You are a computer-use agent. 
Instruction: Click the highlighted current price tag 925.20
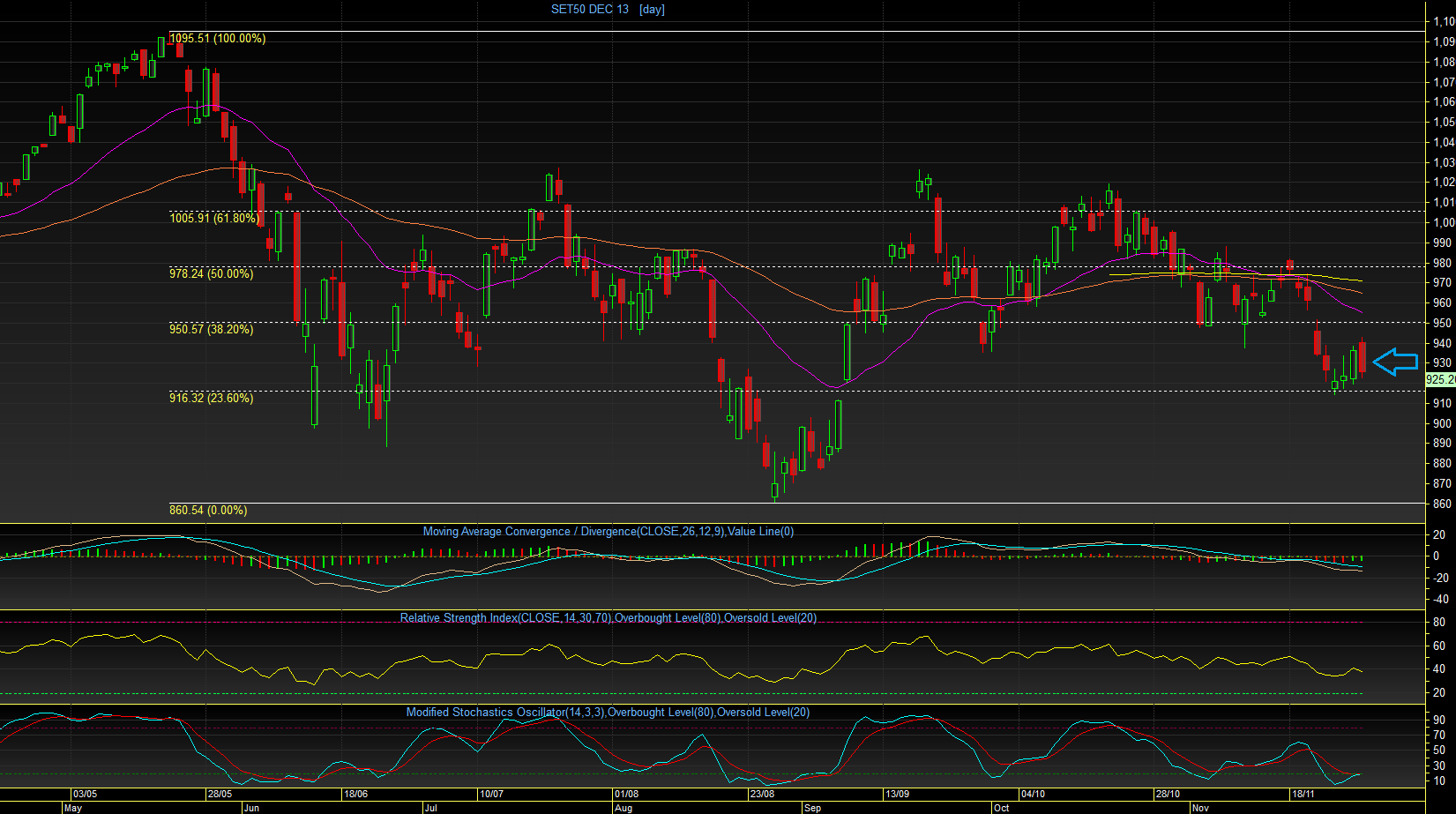(x=1440, y=379)
